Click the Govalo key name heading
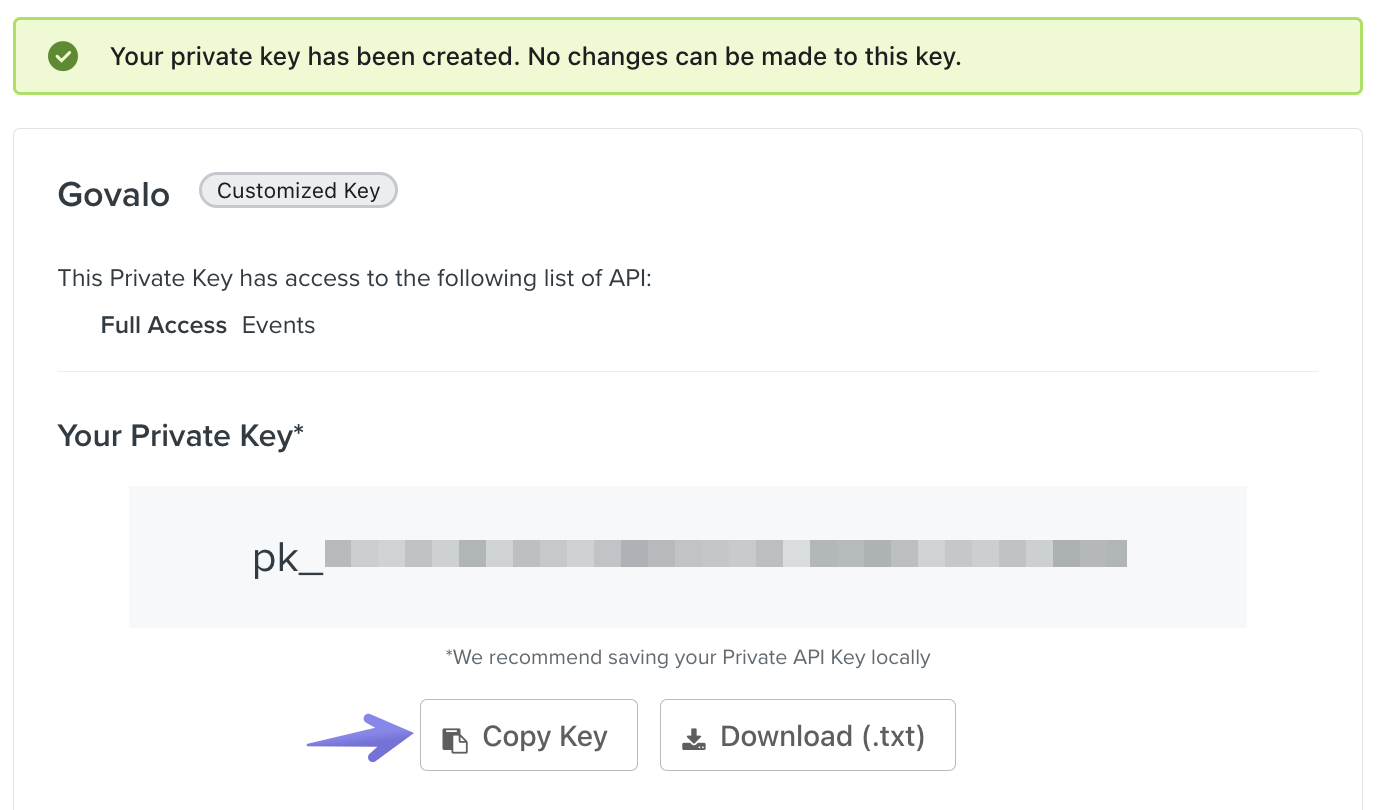This screenshot has width=1386, height=810. [x=114, y=194]
